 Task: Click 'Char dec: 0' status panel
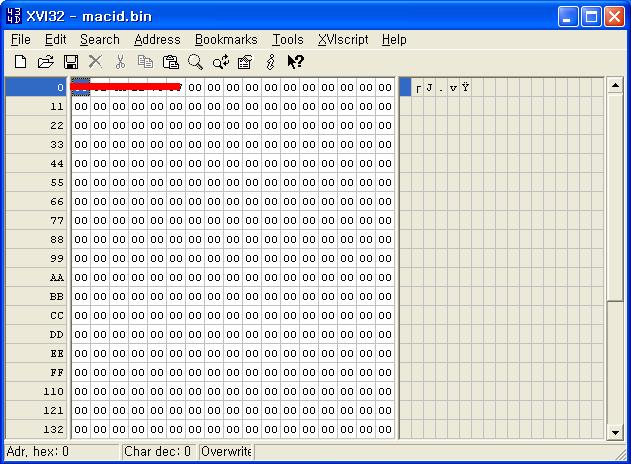[x=159, y=452]
